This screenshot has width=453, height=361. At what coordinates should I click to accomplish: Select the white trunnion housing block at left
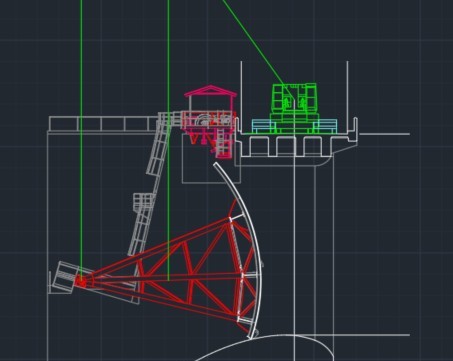(x=64, y=278)
